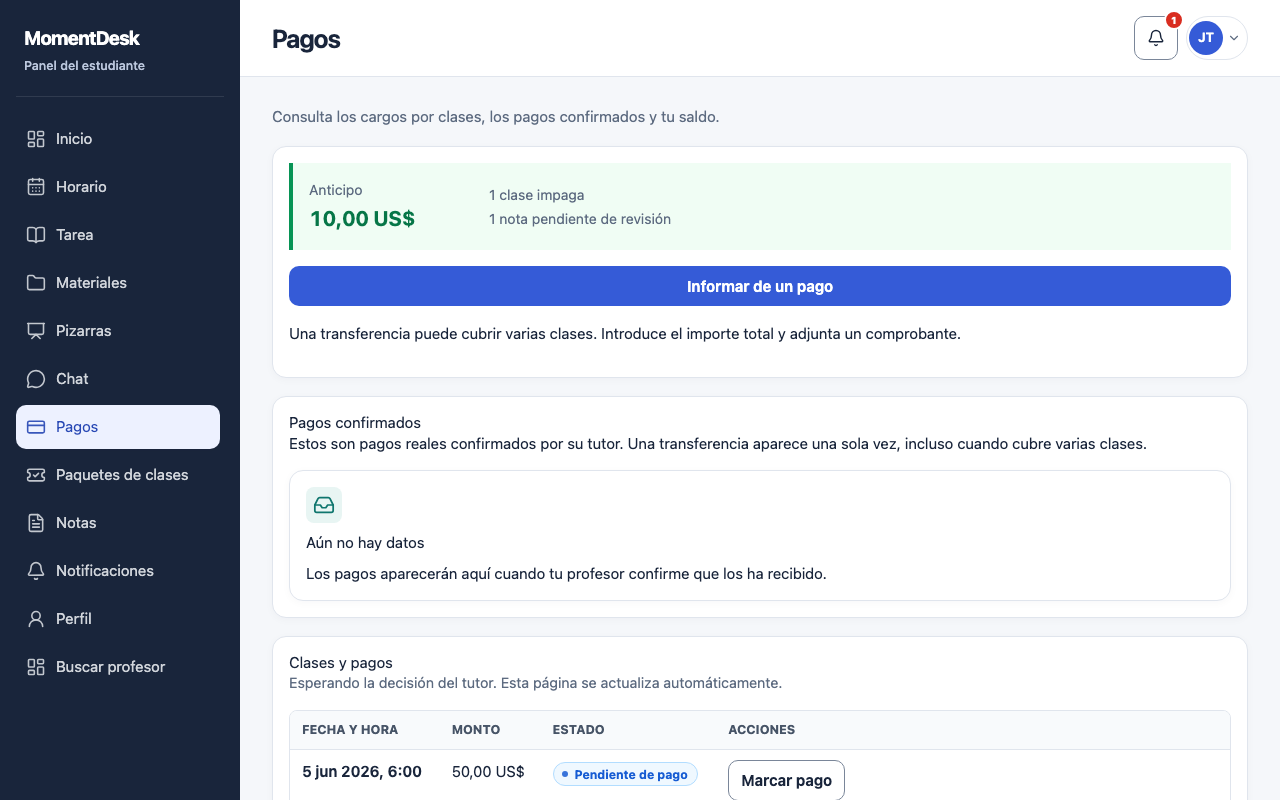1280x800 pixels.
Task: Click the Buscar profesor grid icon
Action: pyautogui.click(x=36, y=667)
